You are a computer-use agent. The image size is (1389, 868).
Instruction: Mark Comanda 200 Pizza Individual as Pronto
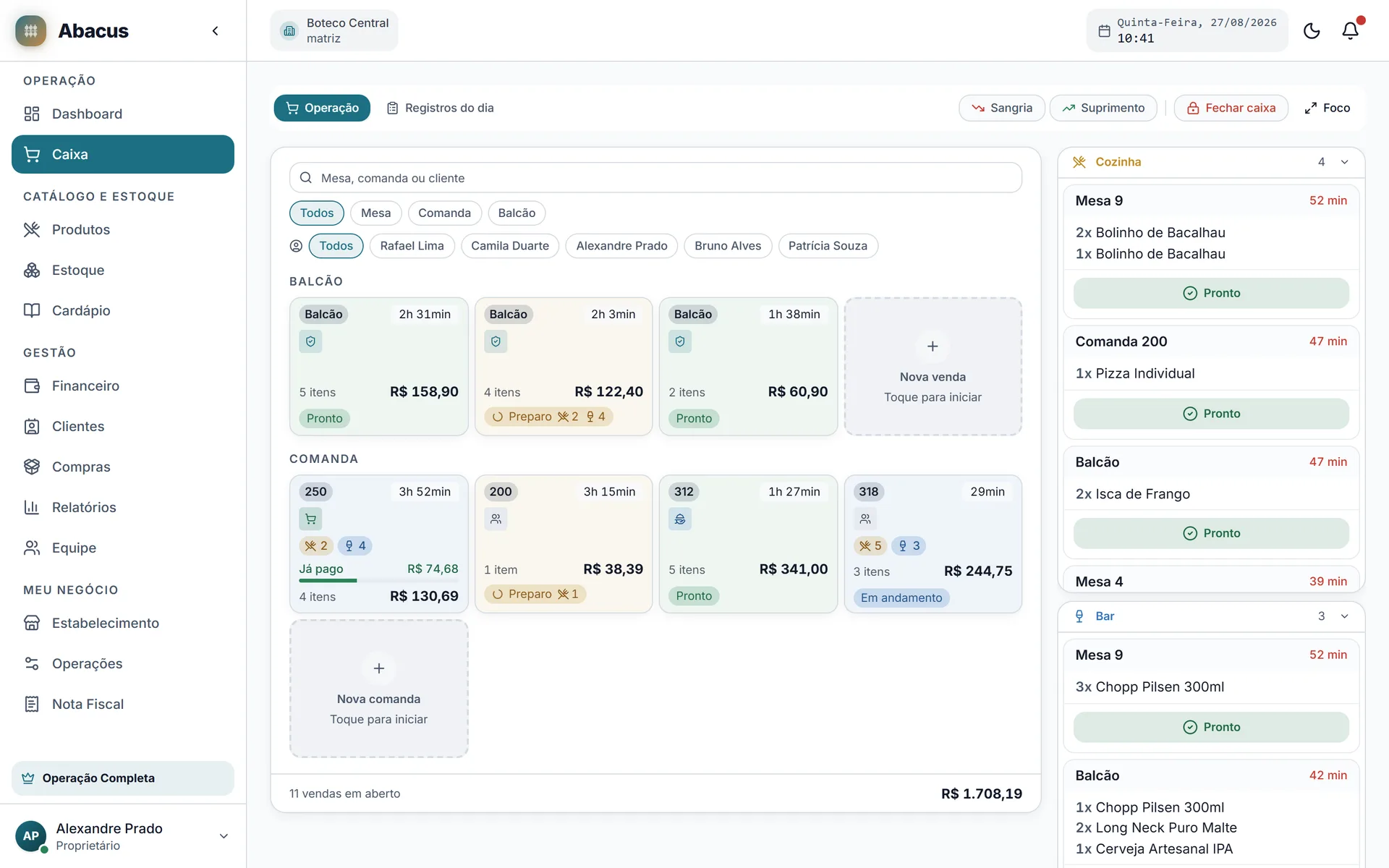tap(1211, 414)
